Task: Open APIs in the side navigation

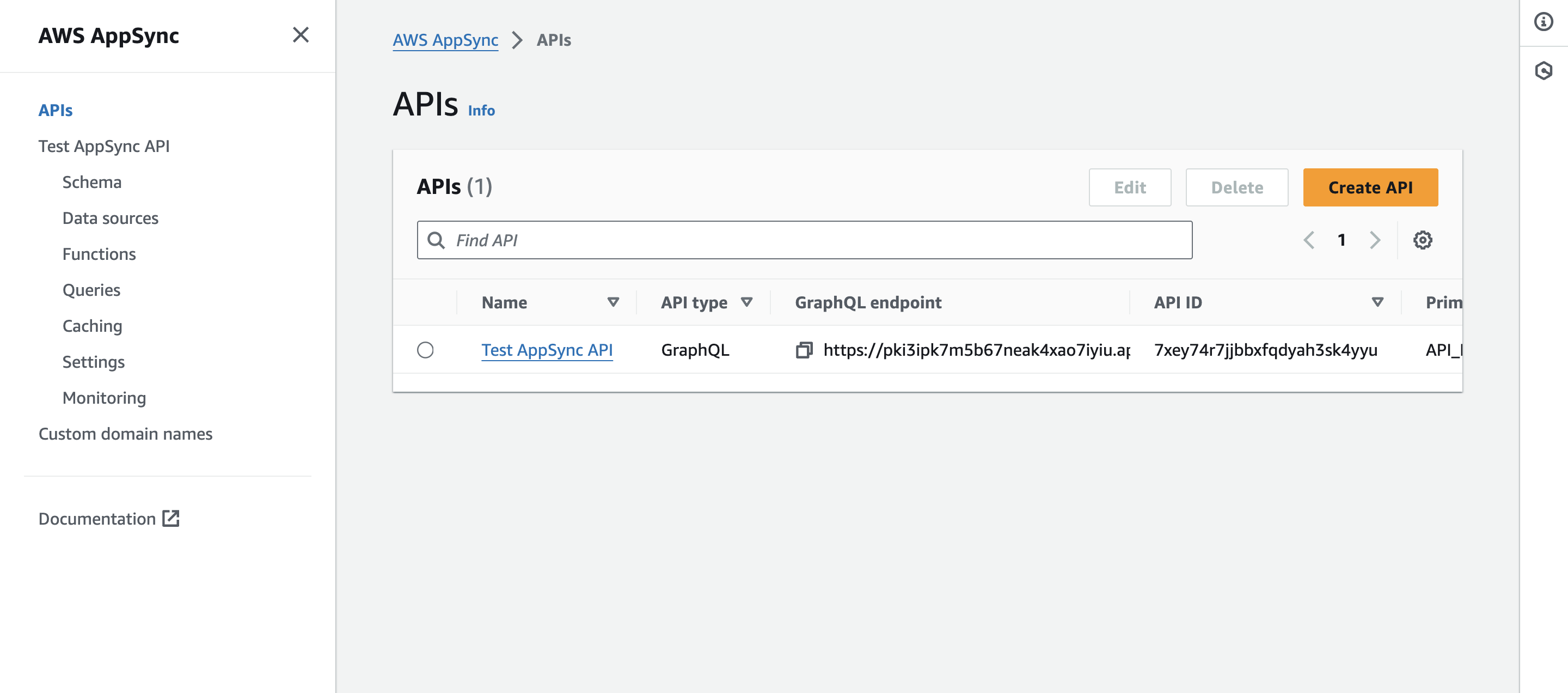Action: [x=56, y=110]
